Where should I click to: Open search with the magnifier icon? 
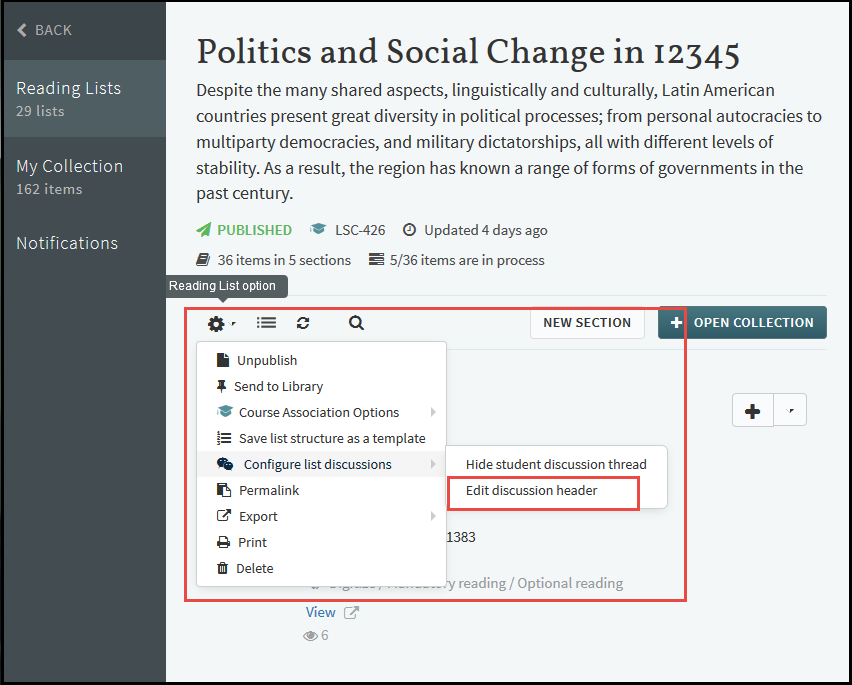click(x=356, y=323)
